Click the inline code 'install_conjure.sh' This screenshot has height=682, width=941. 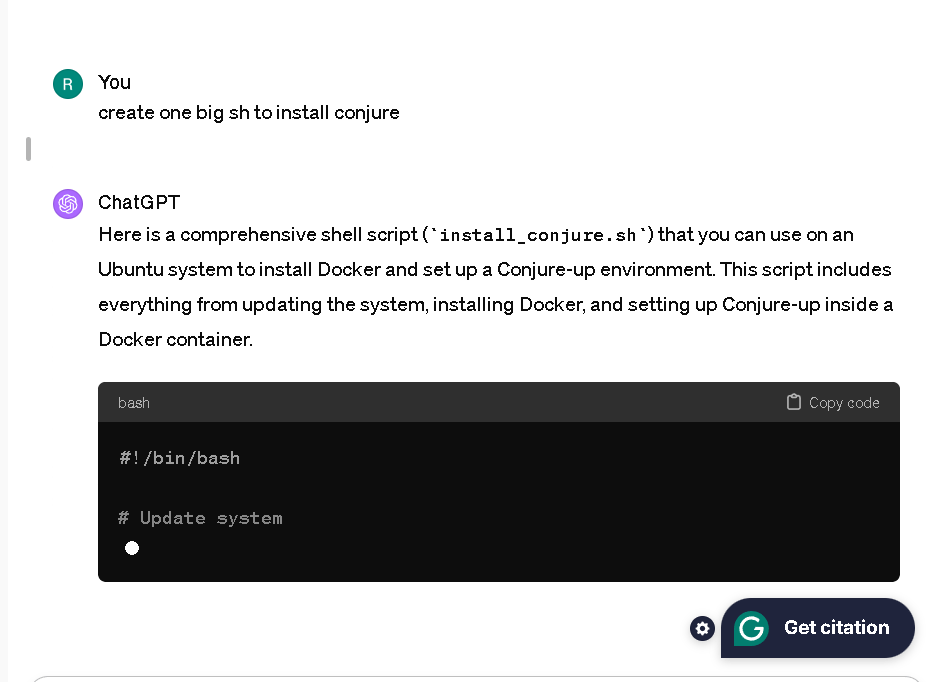tap(538, 235)
